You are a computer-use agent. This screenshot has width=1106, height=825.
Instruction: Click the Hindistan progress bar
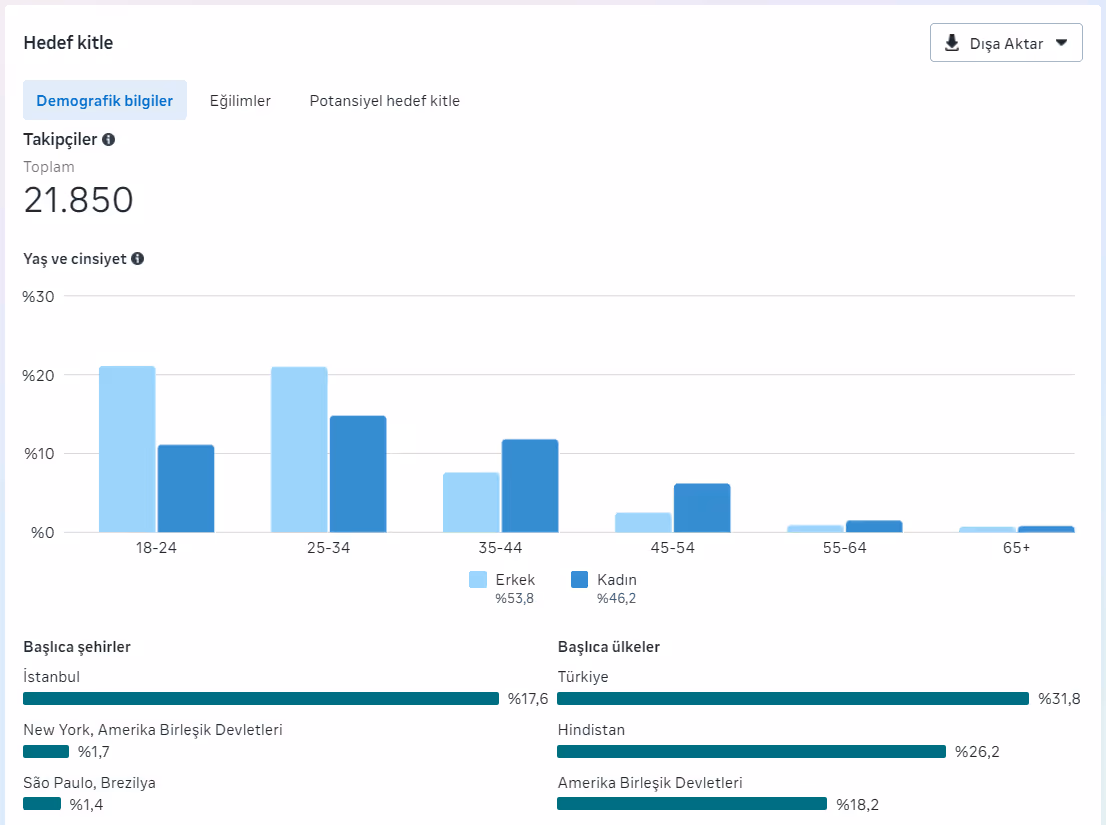[x=751, y=752]
